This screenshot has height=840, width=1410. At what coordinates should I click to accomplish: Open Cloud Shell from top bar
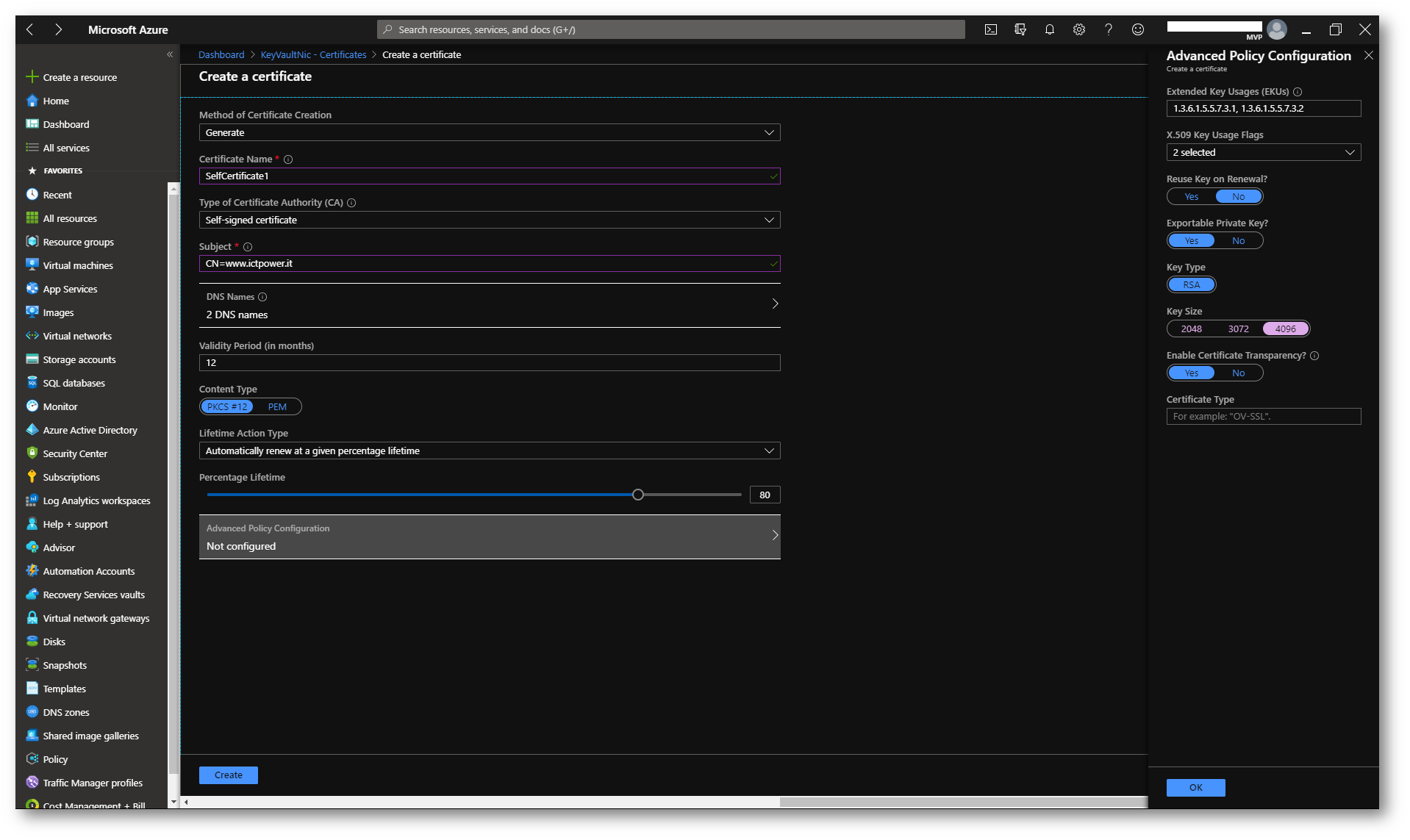pyautogui.click(x=990, y=29)
